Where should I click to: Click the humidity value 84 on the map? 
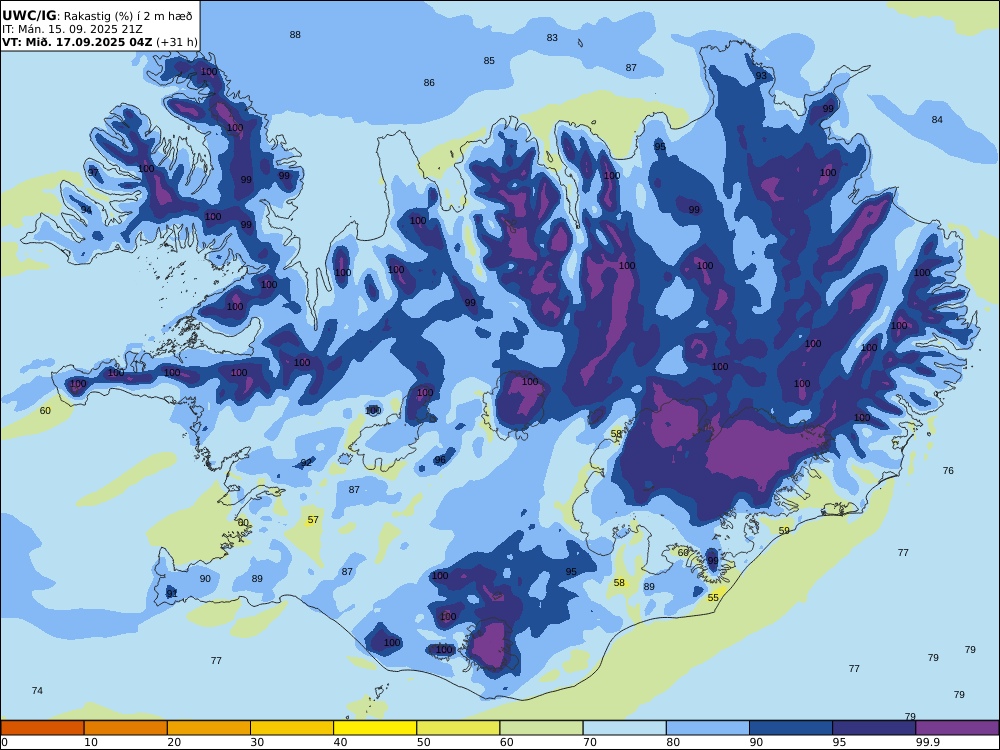click(937, 119)
